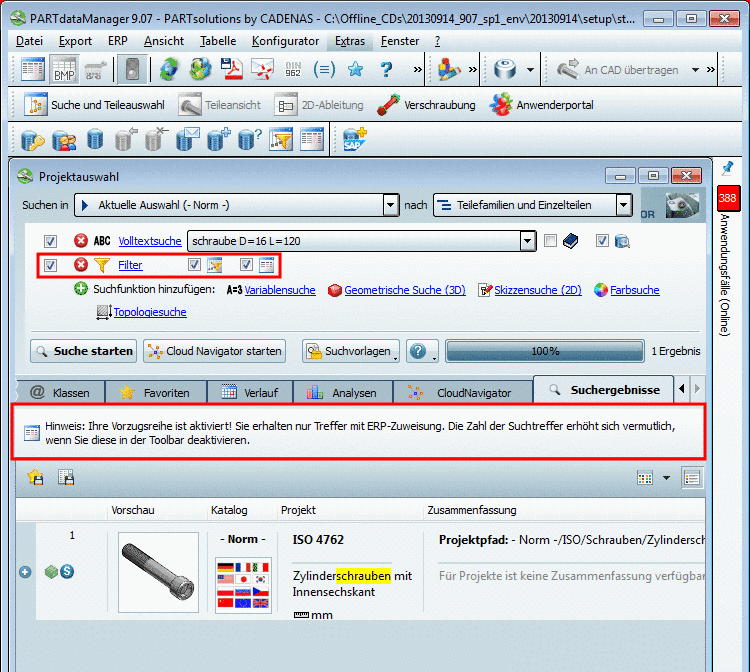This screenshot has width=750, height=672.
Task: Open the An CAD übertragen dropdown arrow
Action: tap(695, 70)
